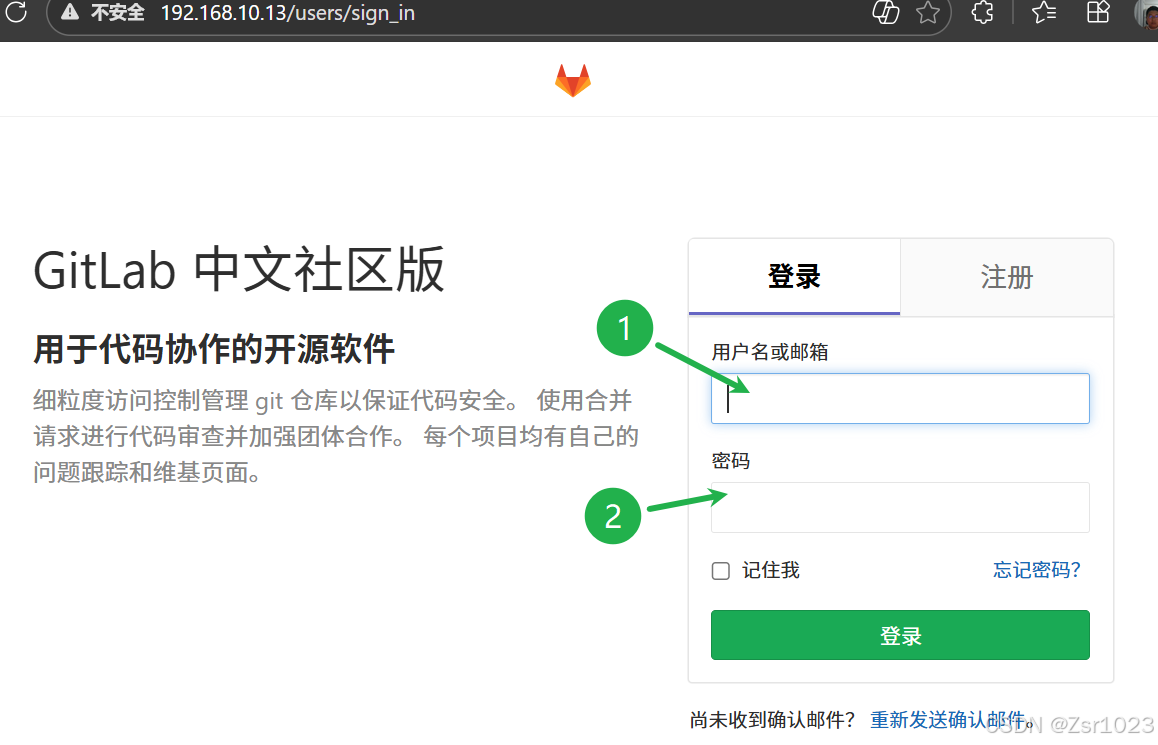
Task: Open the collections icon in toolbar
Action: pyautogui.click(x=1098, y=13)
